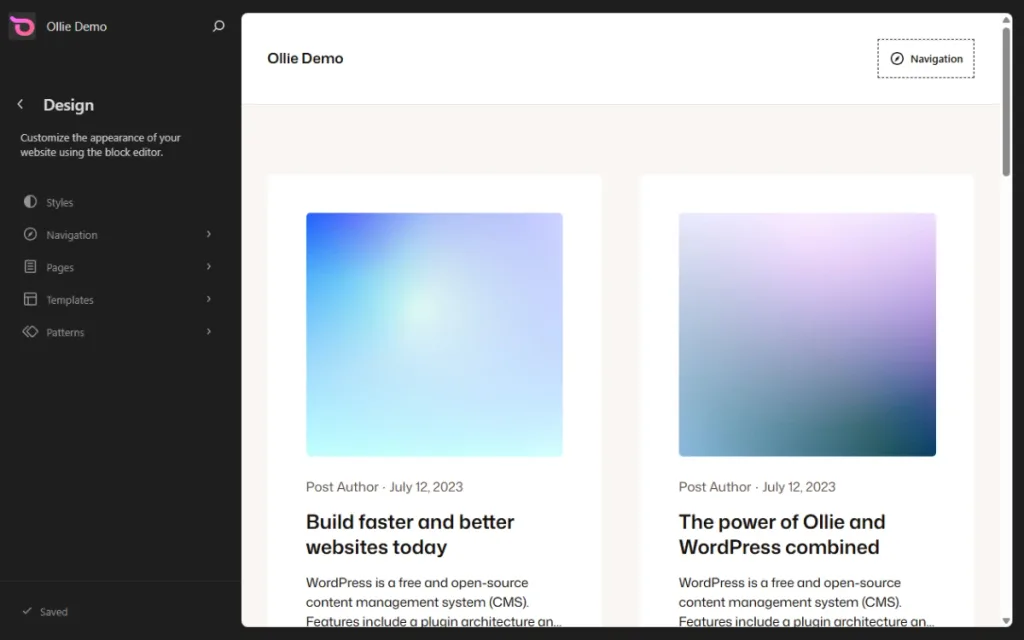Go back using the arrow beside Design

click(x=20, y=104)
